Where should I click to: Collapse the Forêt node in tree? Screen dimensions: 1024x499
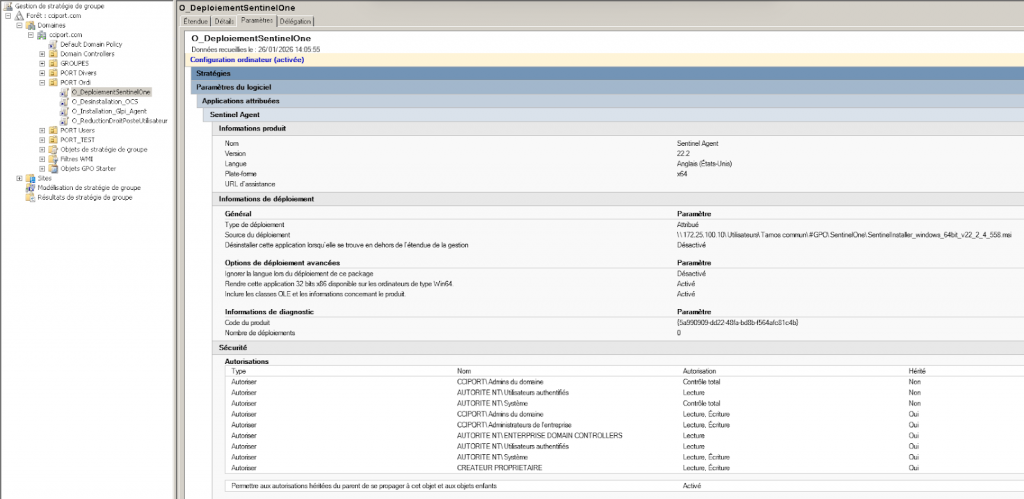click(8, 16)
